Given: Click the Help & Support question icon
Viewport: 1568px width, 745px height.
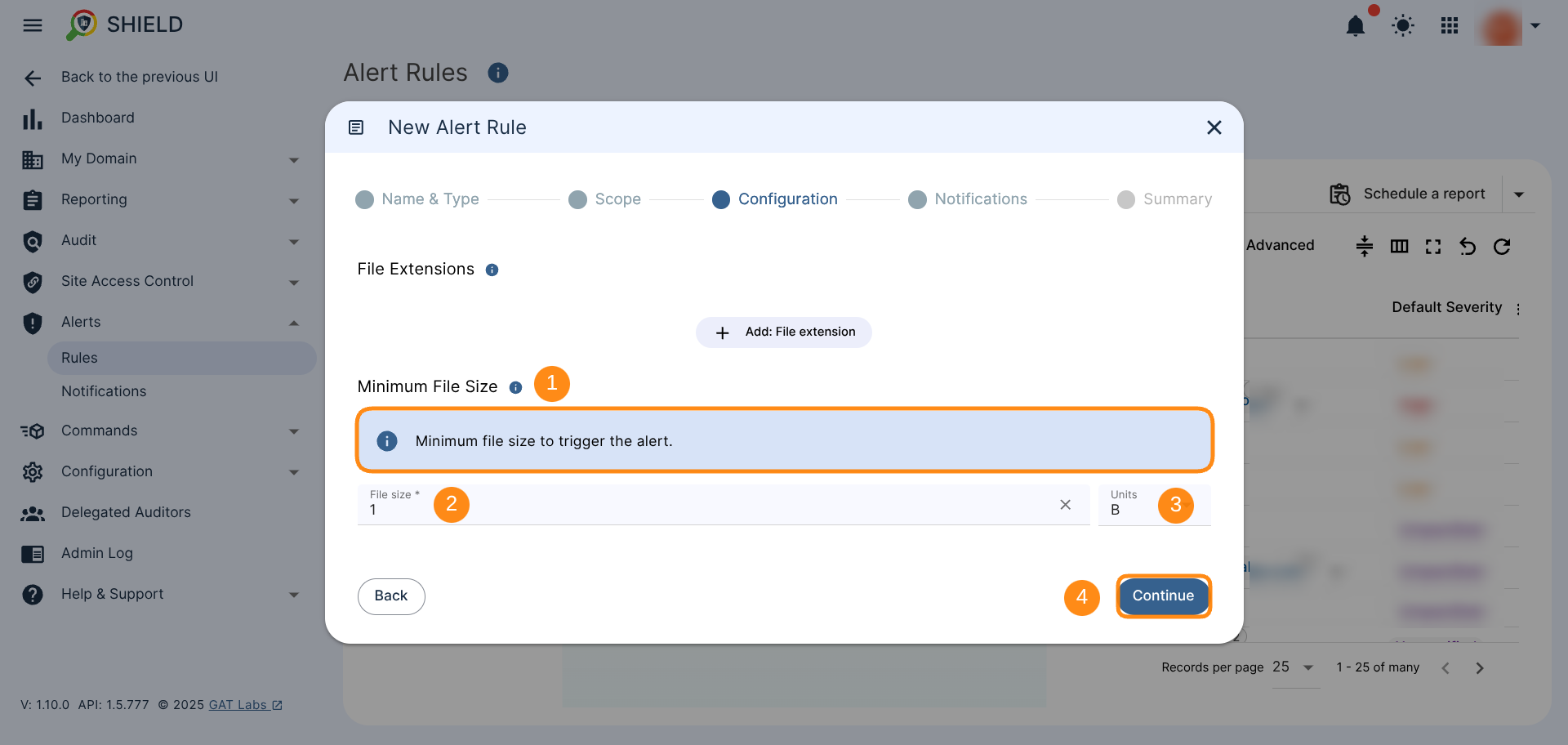Looking at the screenshot, I should point(33,595).
